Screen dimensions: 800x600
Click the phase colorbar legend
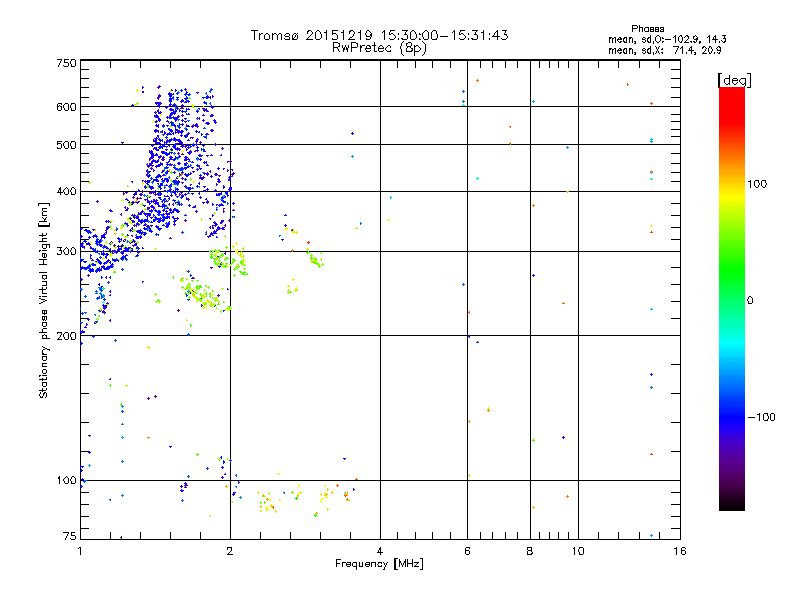tap(732, 298)
